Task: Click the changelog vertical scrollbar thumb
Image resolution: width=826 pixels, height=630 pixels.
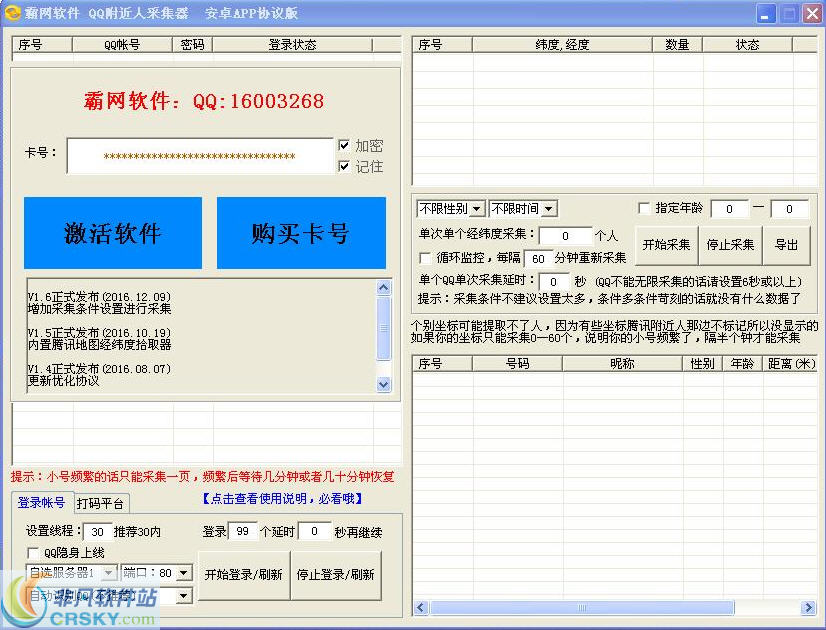Action: point(384,328)
